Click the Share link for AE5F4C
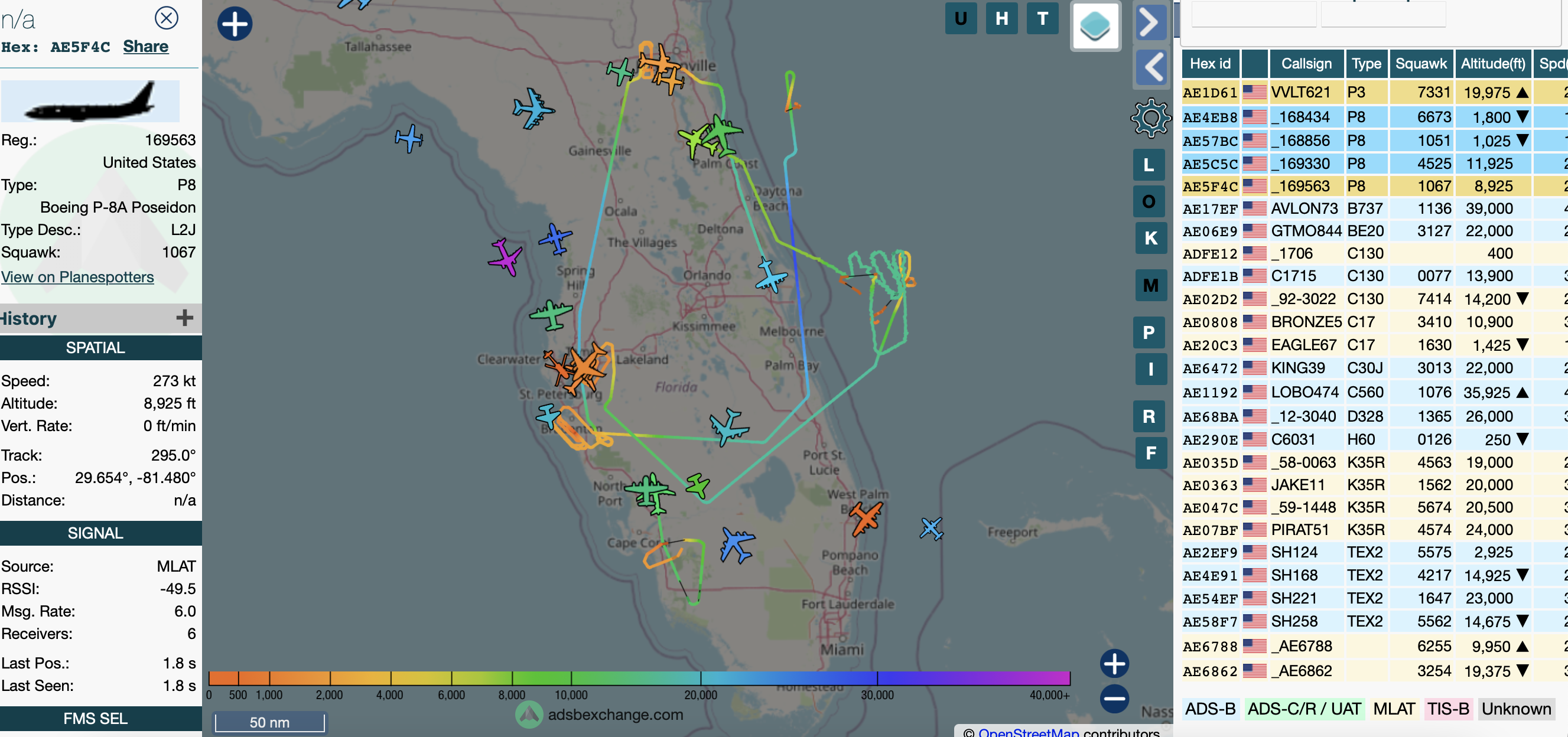The image size is (1568, 737). point(145,47)
